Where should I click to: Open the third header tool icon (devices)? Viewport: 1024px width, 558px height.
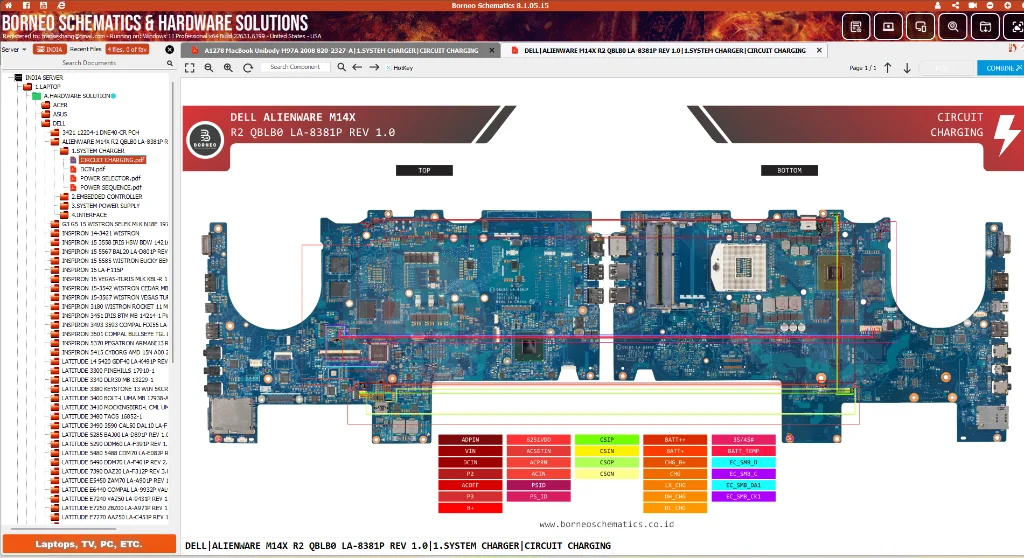coord(921,27)
